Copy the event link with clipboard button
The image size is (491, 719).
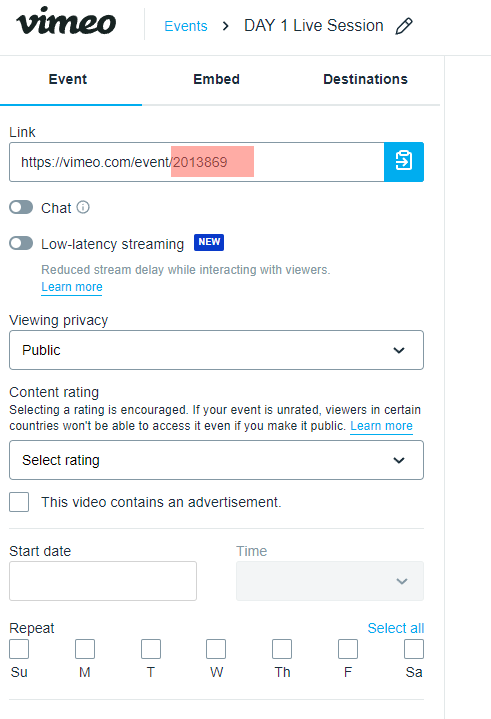403,162
